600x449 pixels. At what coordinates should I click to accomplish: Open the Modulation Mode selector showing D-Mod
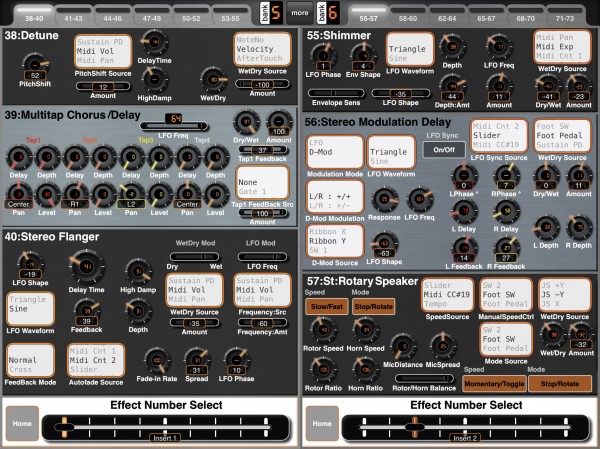(x=335, y=152)
